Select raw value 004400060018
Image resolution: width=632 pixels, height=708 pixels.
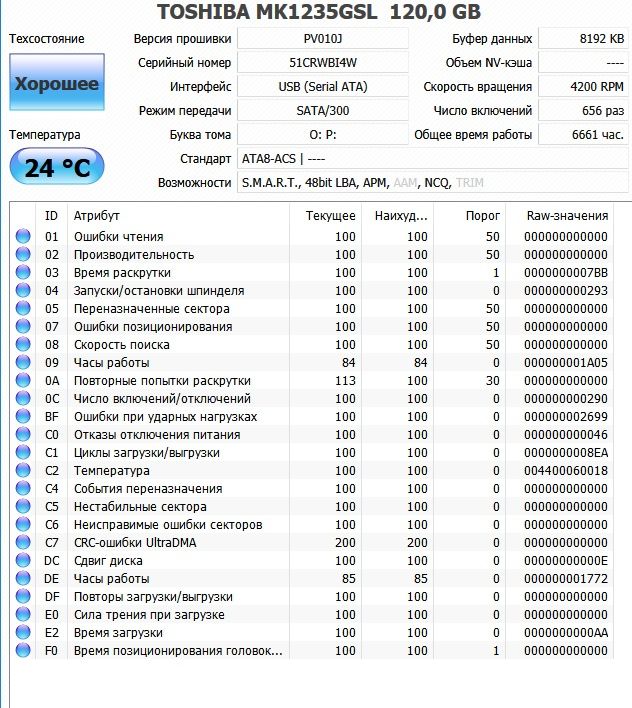566,470
